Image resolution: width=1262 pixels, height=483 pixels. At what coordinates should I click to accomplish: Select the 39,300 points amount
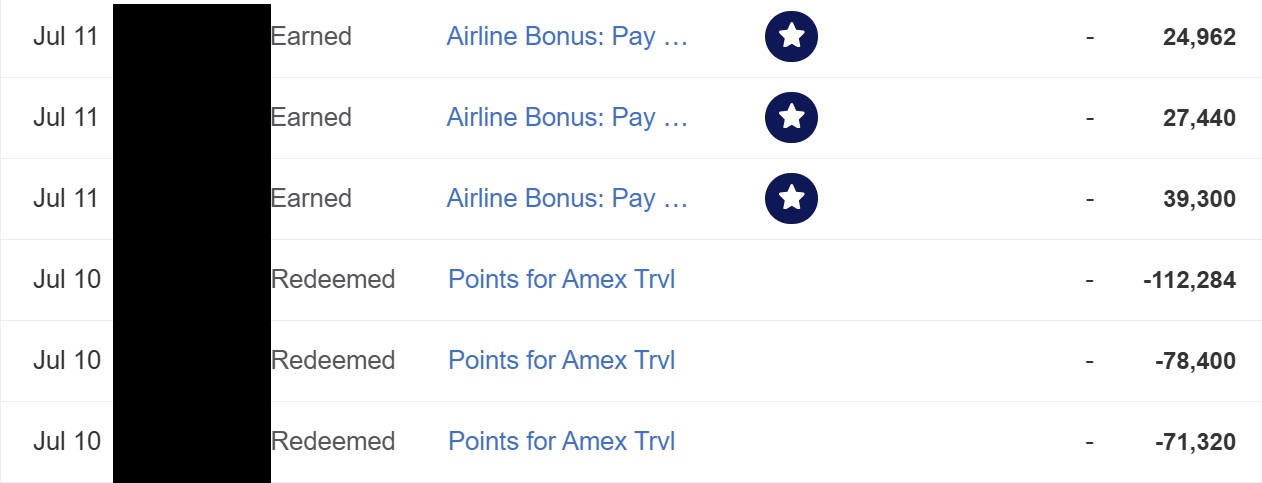coord(1199,200)
